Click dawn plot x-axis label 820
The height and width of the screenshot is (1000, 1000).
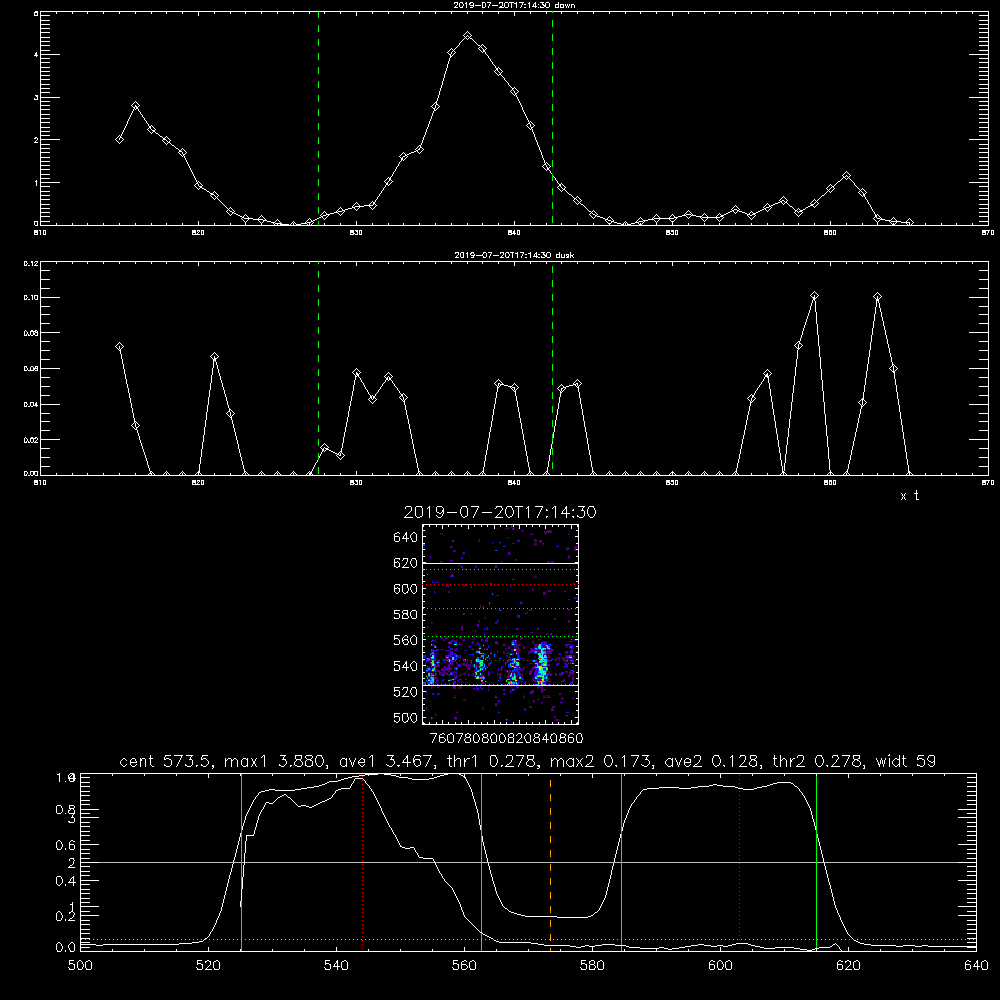[x=198, y=233]
